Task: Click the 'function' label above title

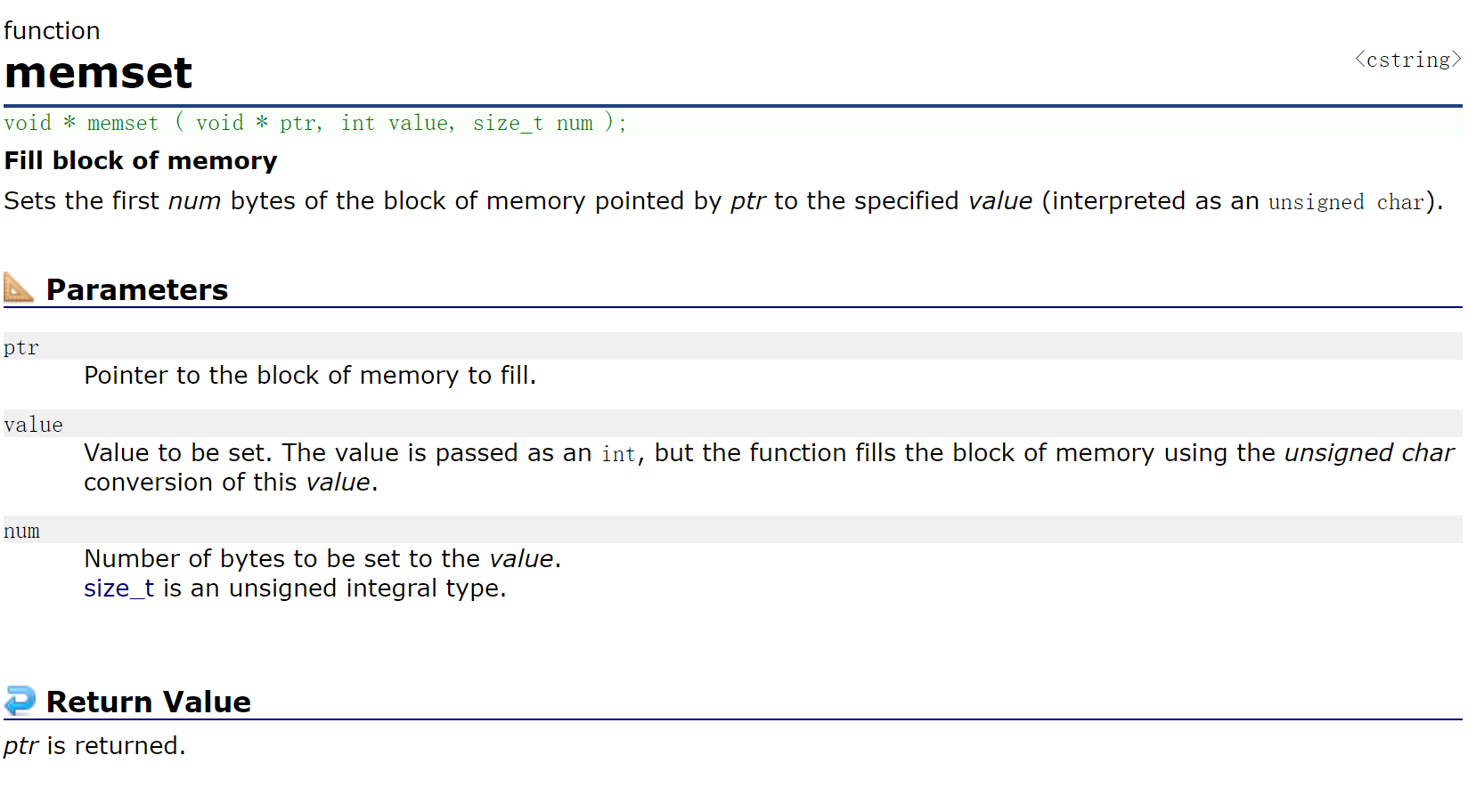Action: [52, 30]
